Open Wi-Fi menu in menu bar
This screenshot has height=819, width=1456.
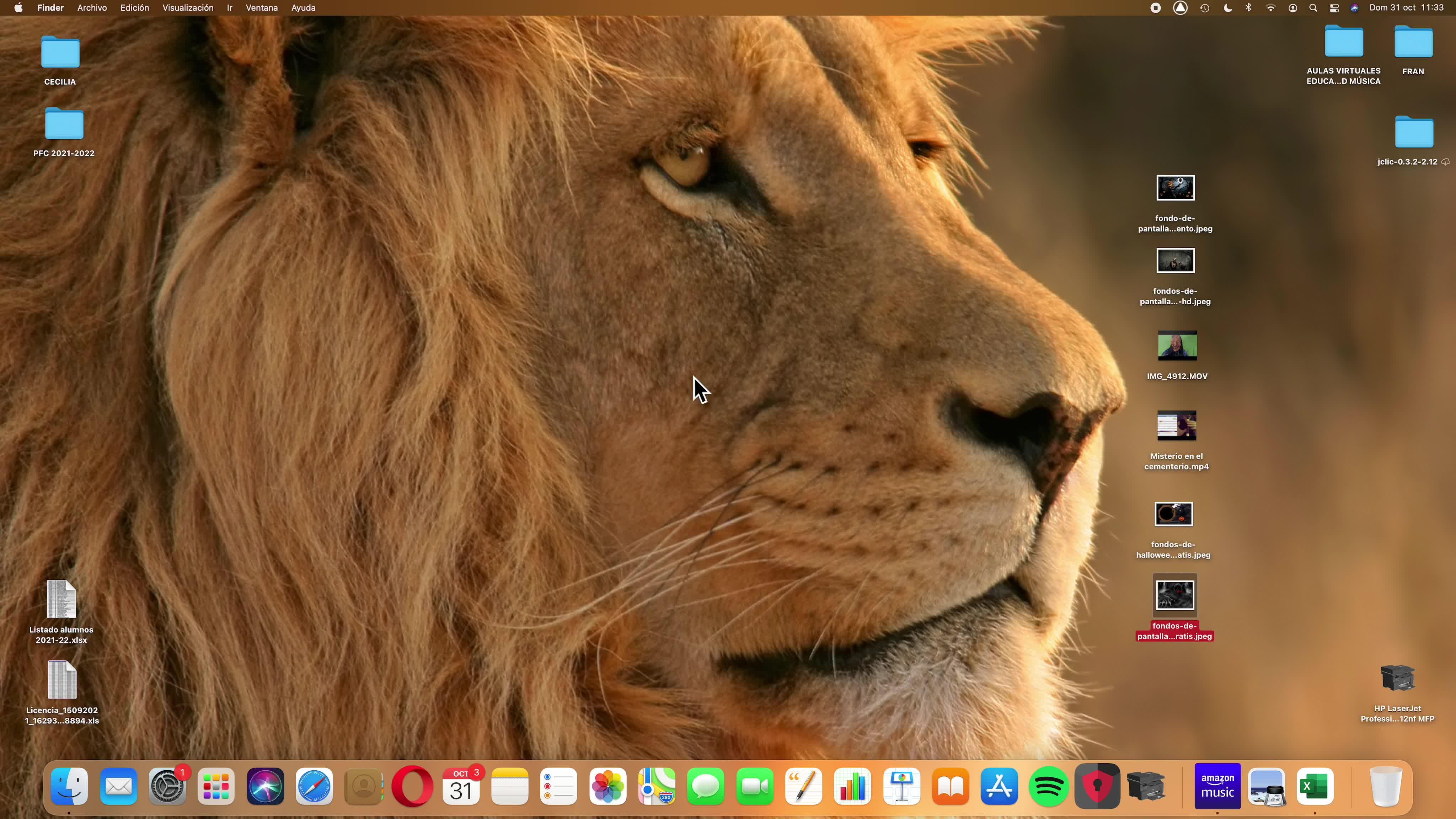point(1270,8)
